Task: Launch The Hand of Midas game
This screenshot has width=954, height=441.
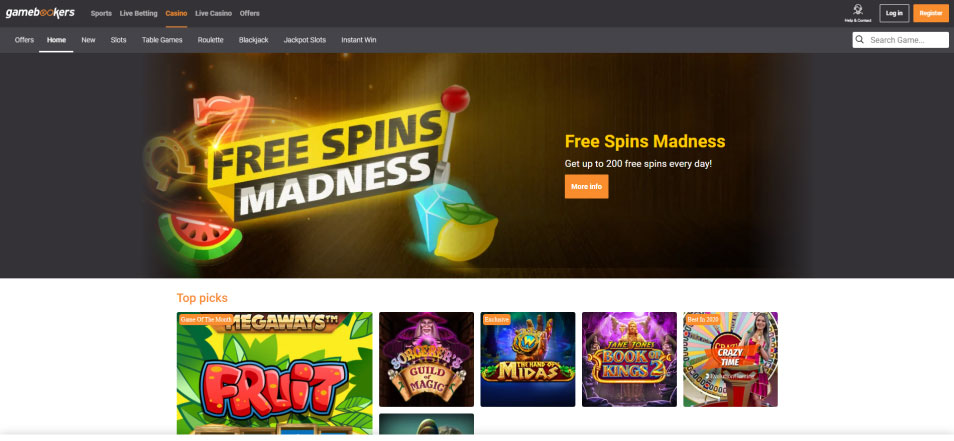Action: pos(527,359)
